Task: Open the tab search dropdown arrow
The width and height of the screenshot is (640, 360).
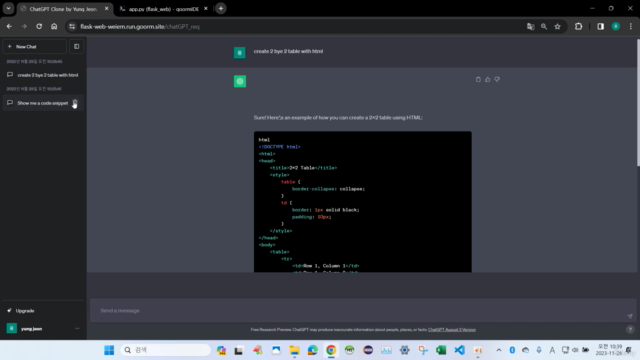Action: 8,9
